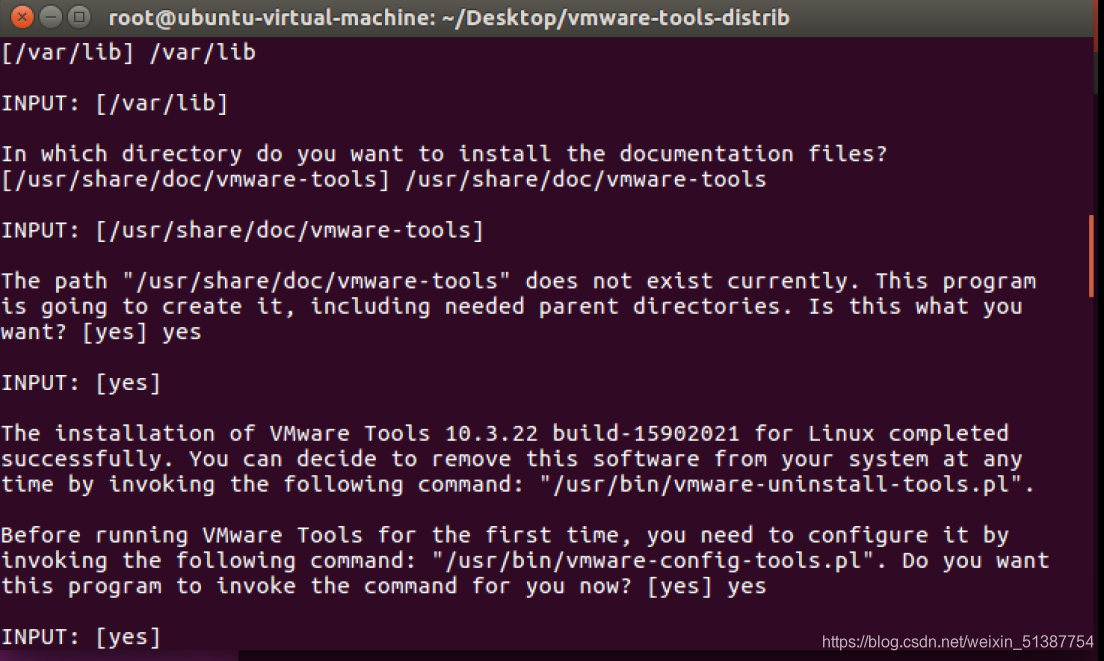The width and height of the screenshot is (1104, 661).
Task: Click the final "INPUT: [yes]" line at bottom
Action: pos(81,637)
